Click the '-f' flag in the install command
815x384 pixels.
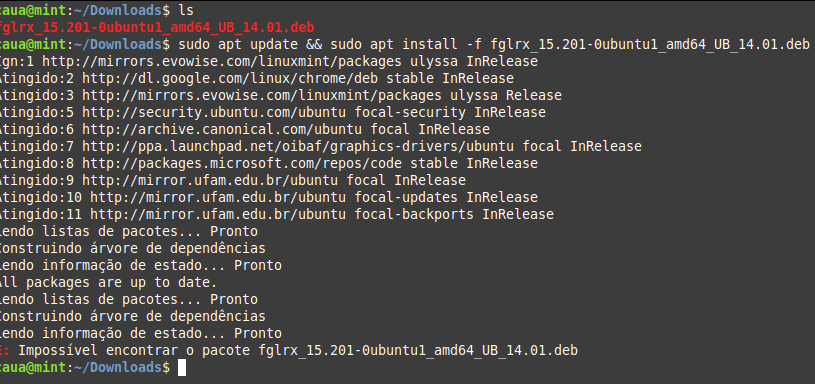point(474,44)
